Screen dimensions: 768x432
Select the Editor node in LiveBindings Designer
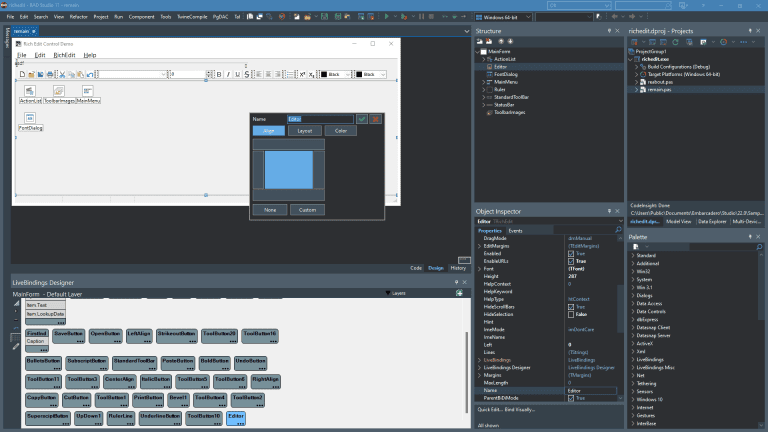(x=236, y=418)
